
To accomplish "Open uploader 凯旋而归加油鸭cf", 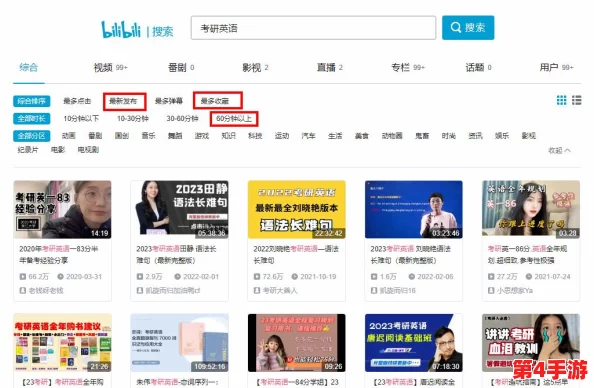I will pos(173,291).
